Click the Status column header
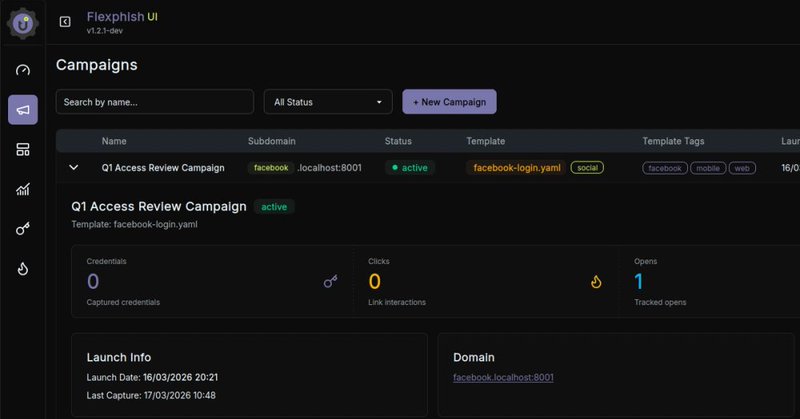Viewport: 800px width, 419px height. click(x=398, y=141)
